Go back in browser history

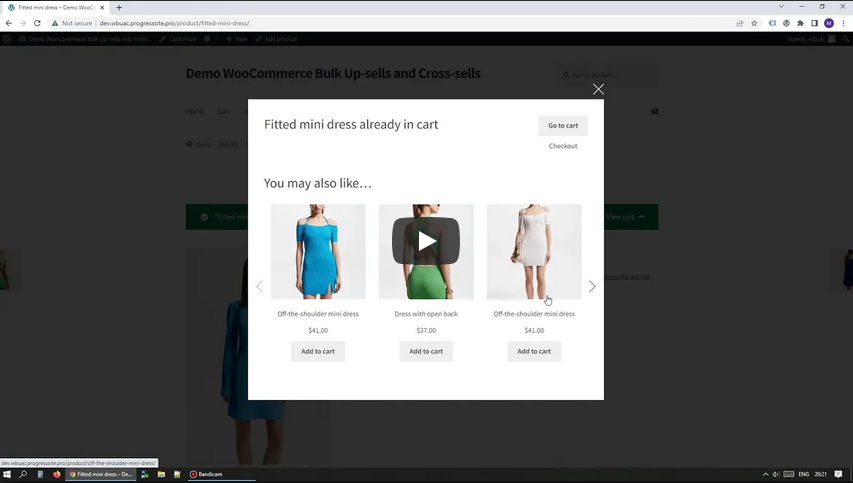pyautogui.click(x=9, y=23)
